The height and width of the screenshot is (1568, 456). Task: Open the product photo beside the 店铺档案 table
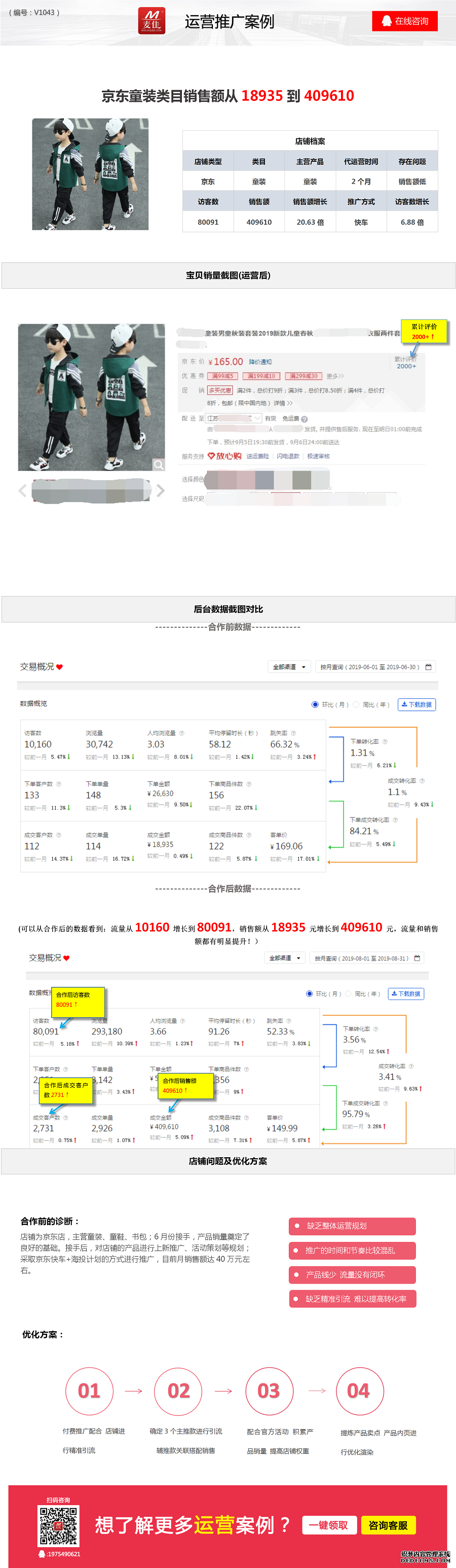pos(90,174)
